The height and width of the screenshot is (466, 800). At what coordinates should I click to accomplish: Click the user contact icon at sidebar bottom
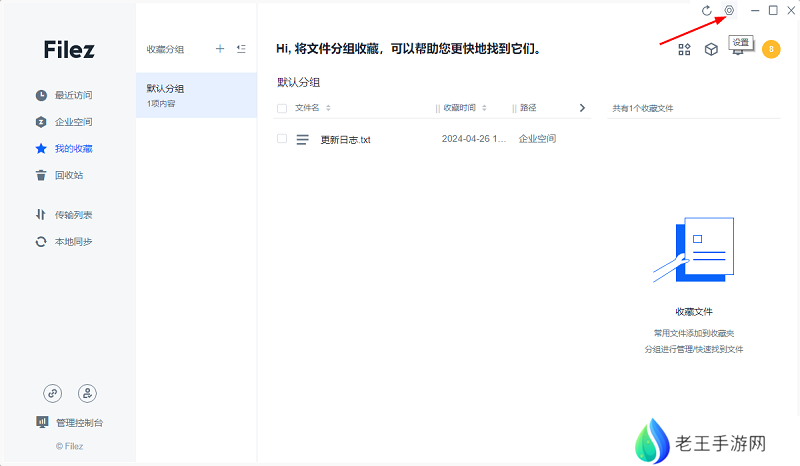click(87, 393)
